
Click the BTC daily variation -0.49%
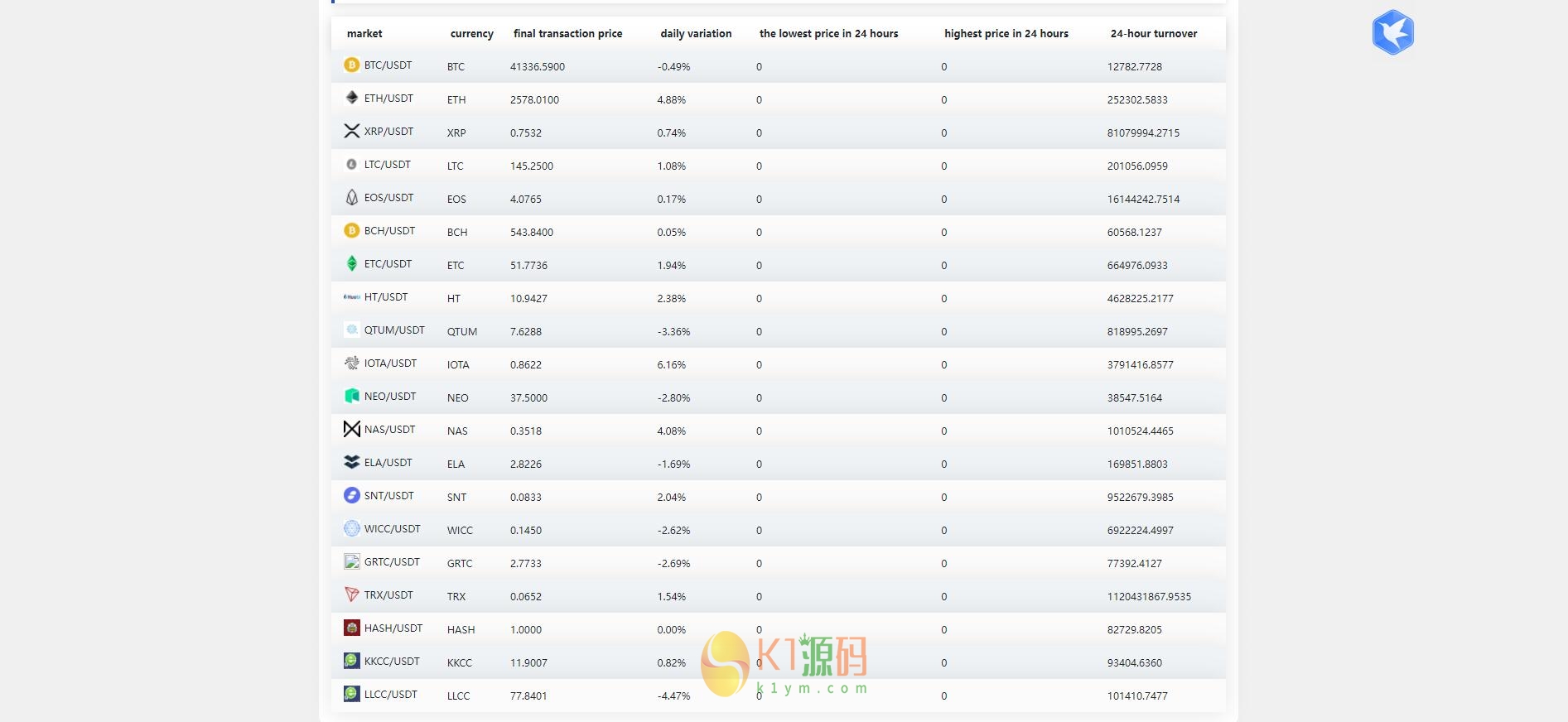673,67
